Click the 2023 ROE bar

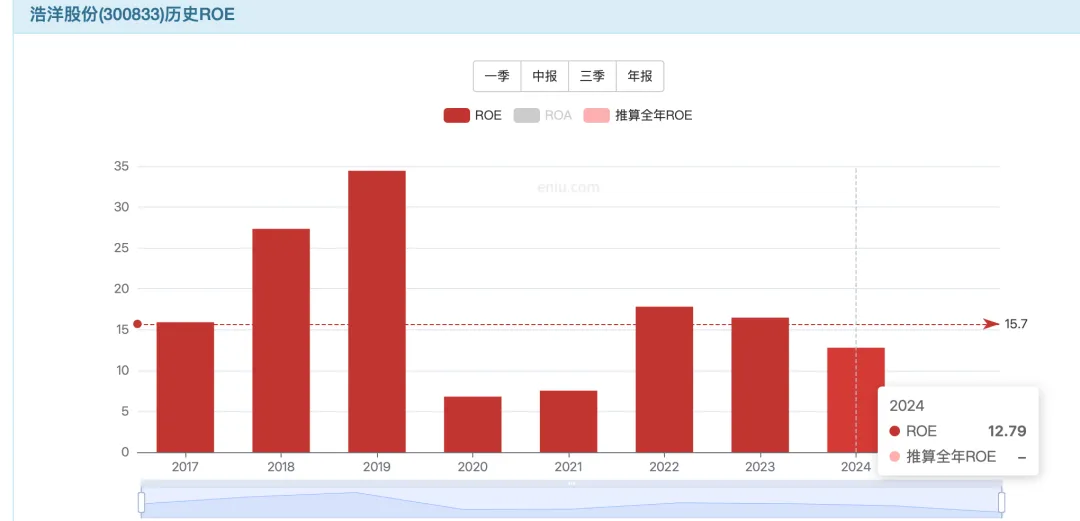pos(760,385)
